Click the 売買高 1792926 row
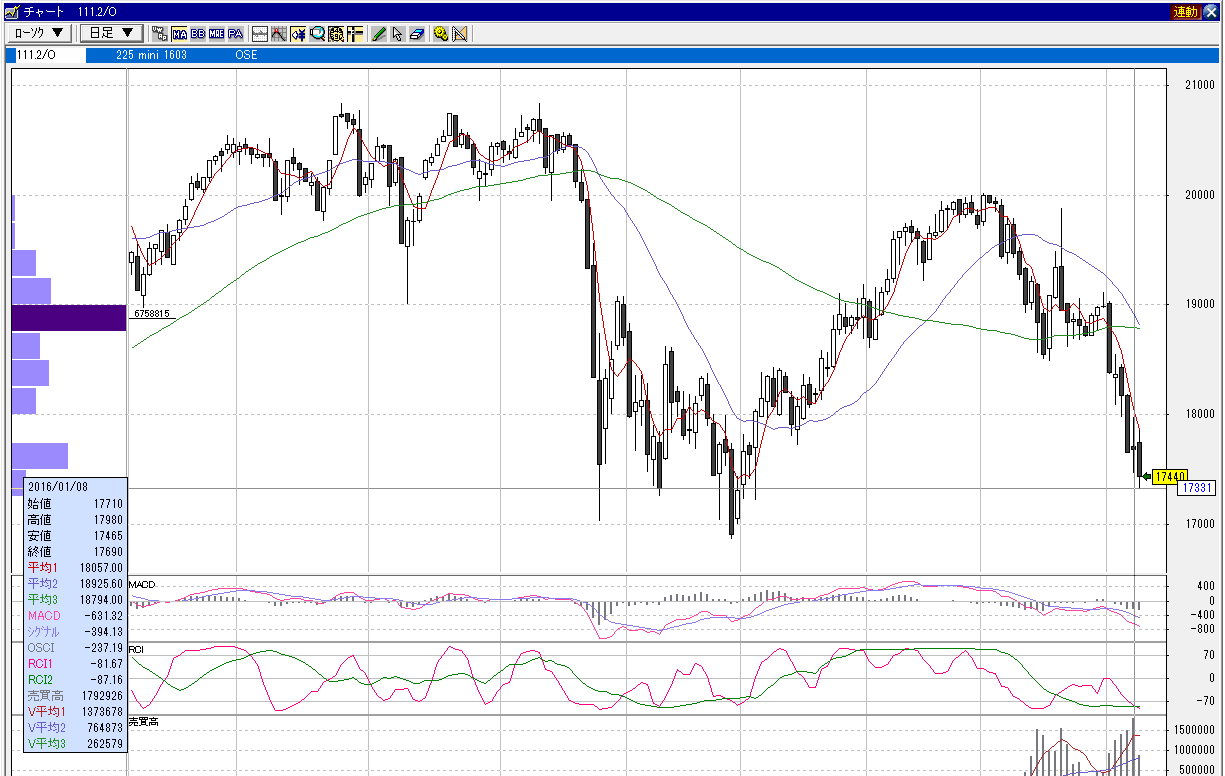 point(75,695)
